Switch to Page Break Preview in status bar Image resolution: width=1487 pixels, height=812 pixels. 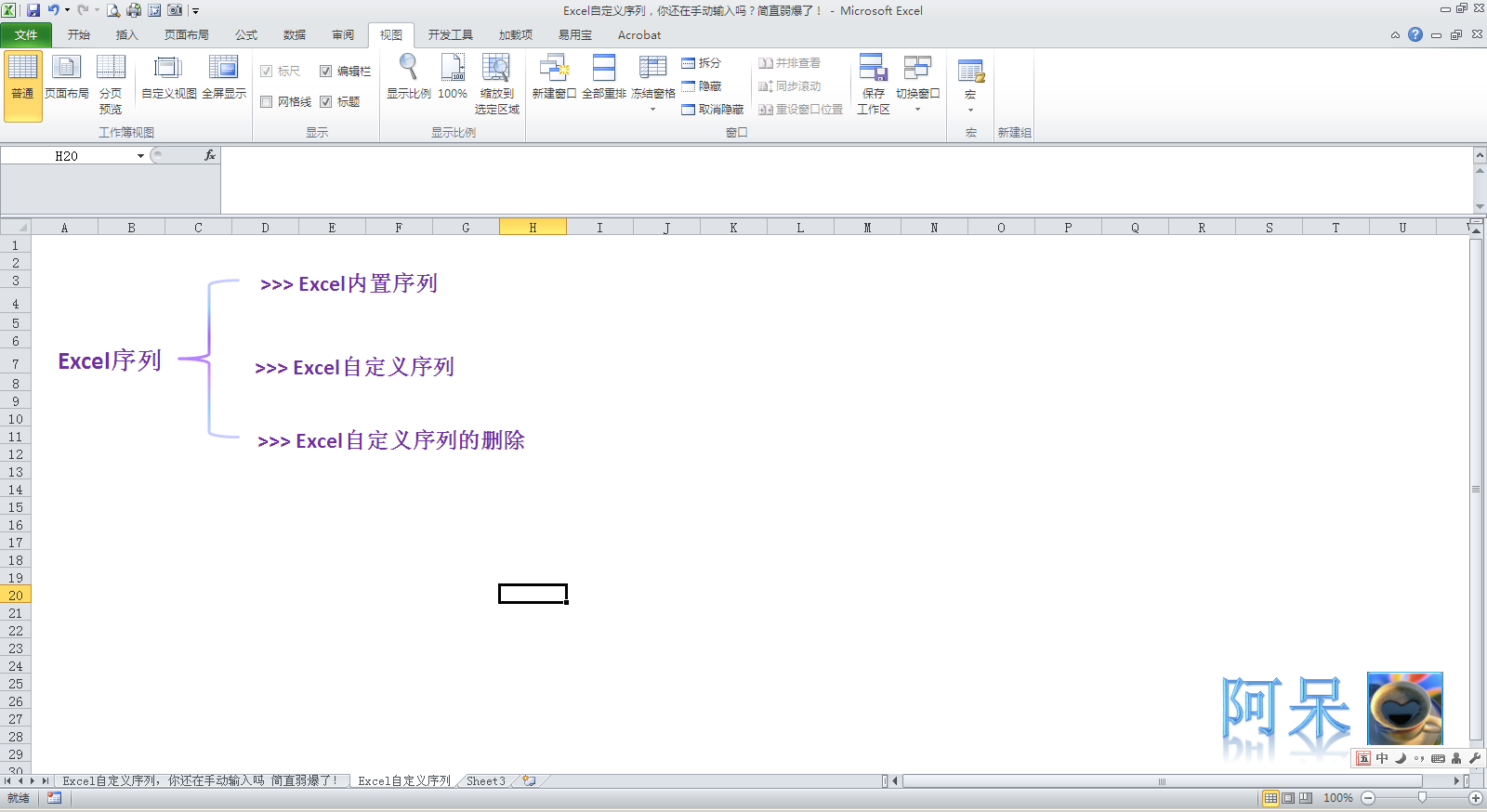pyautogui.click(x=1306, y=798)
